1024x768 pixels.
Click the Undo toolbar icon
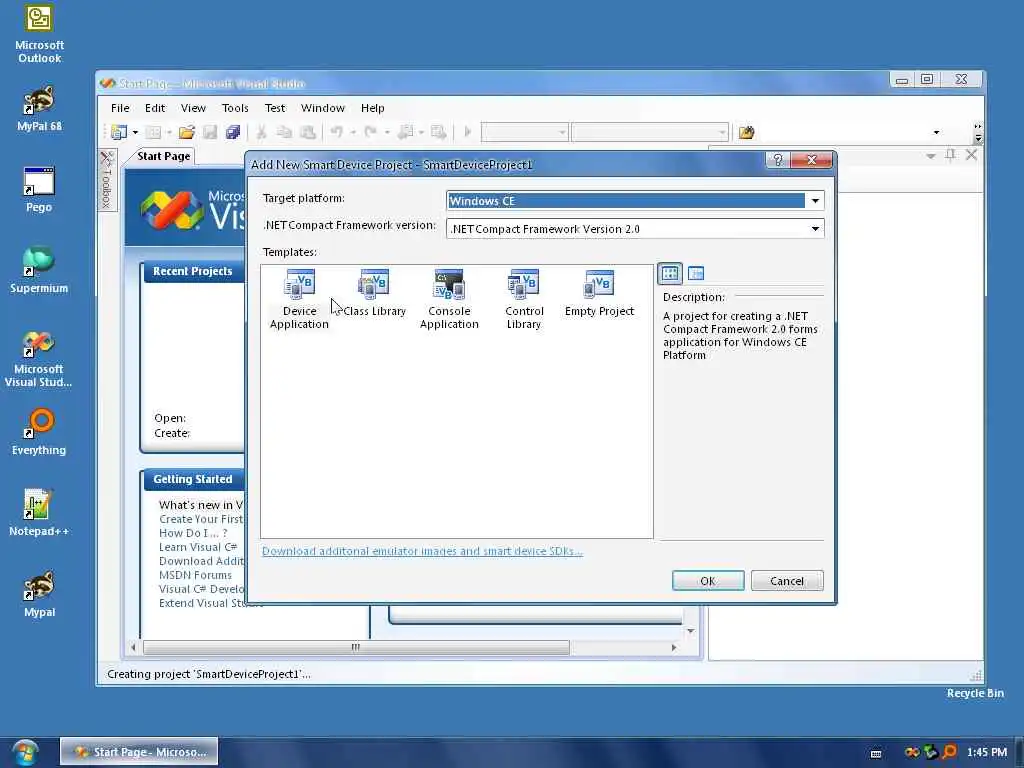coord(336,133)
